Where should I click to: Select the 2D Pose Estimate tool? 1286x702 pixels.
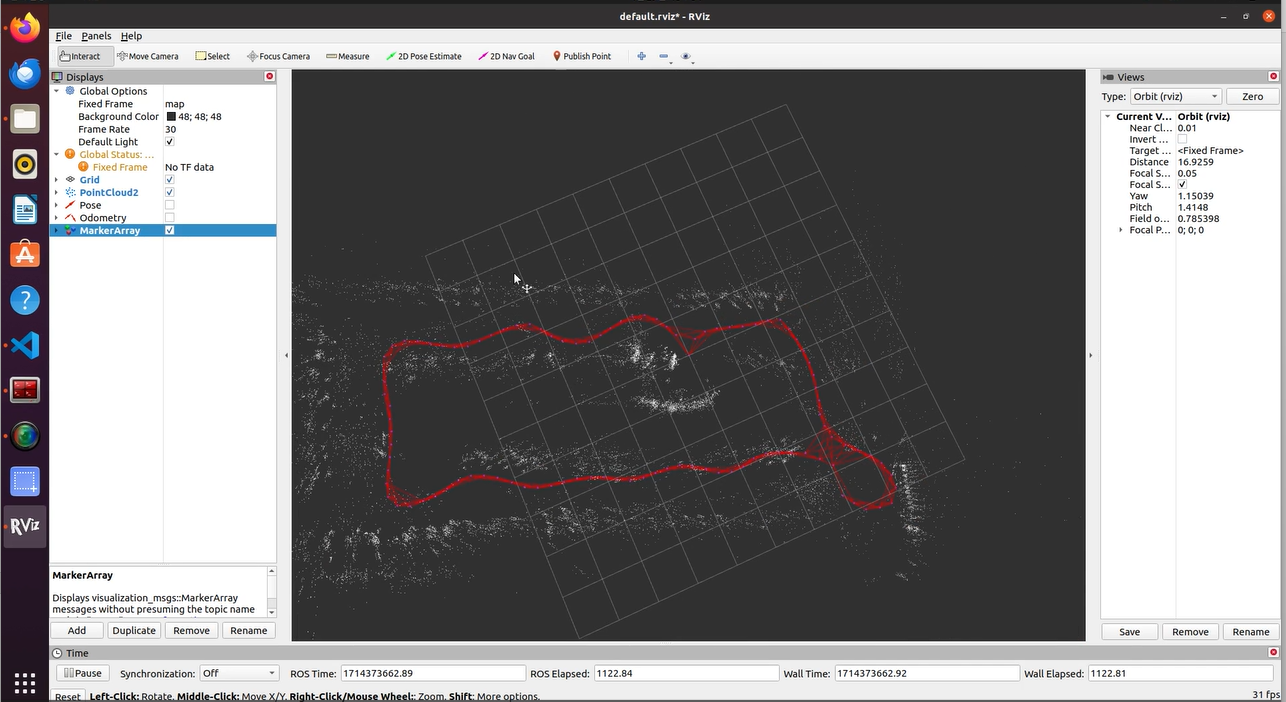[x=424, y=56]
